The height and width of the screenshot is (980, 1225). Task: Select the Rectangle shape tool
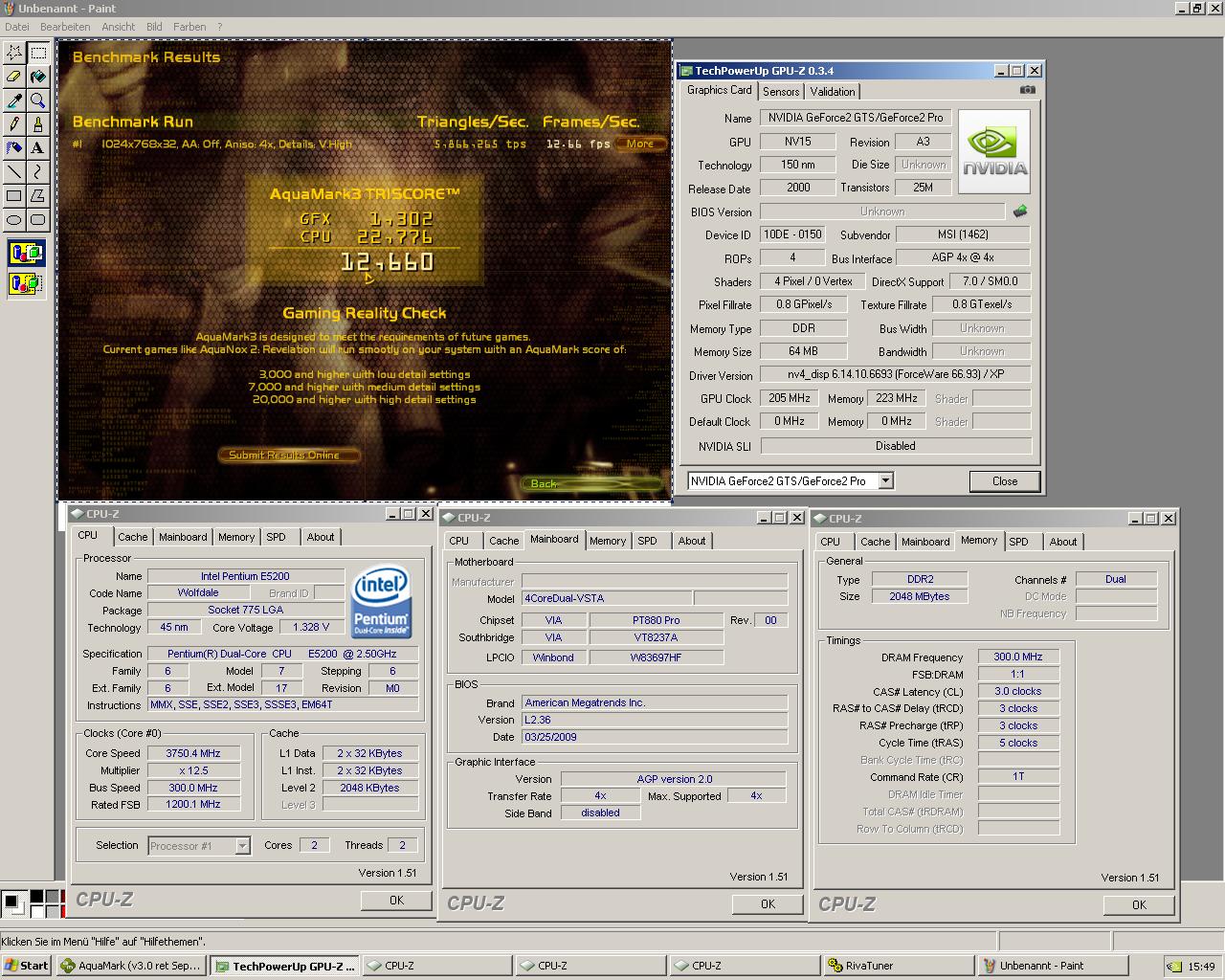point(14,196)
